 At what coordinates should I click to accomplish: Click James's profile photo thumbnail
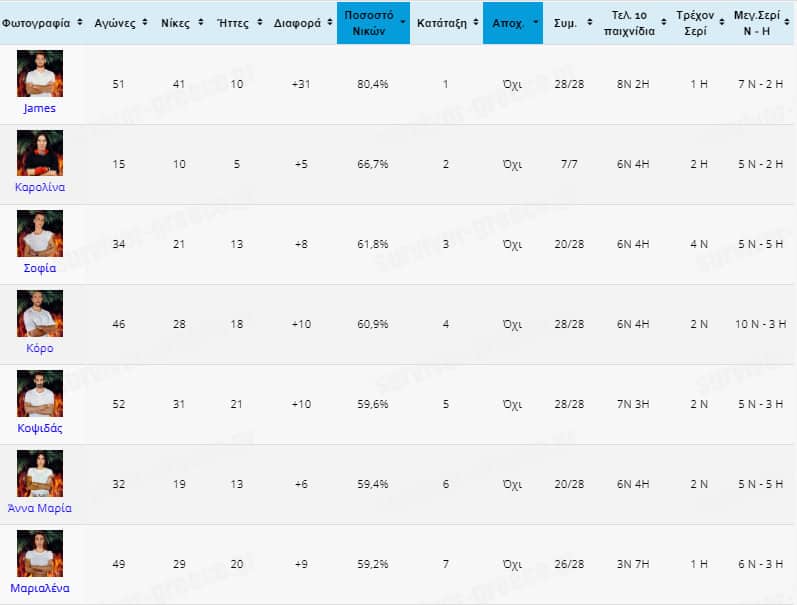coord(39,73)
